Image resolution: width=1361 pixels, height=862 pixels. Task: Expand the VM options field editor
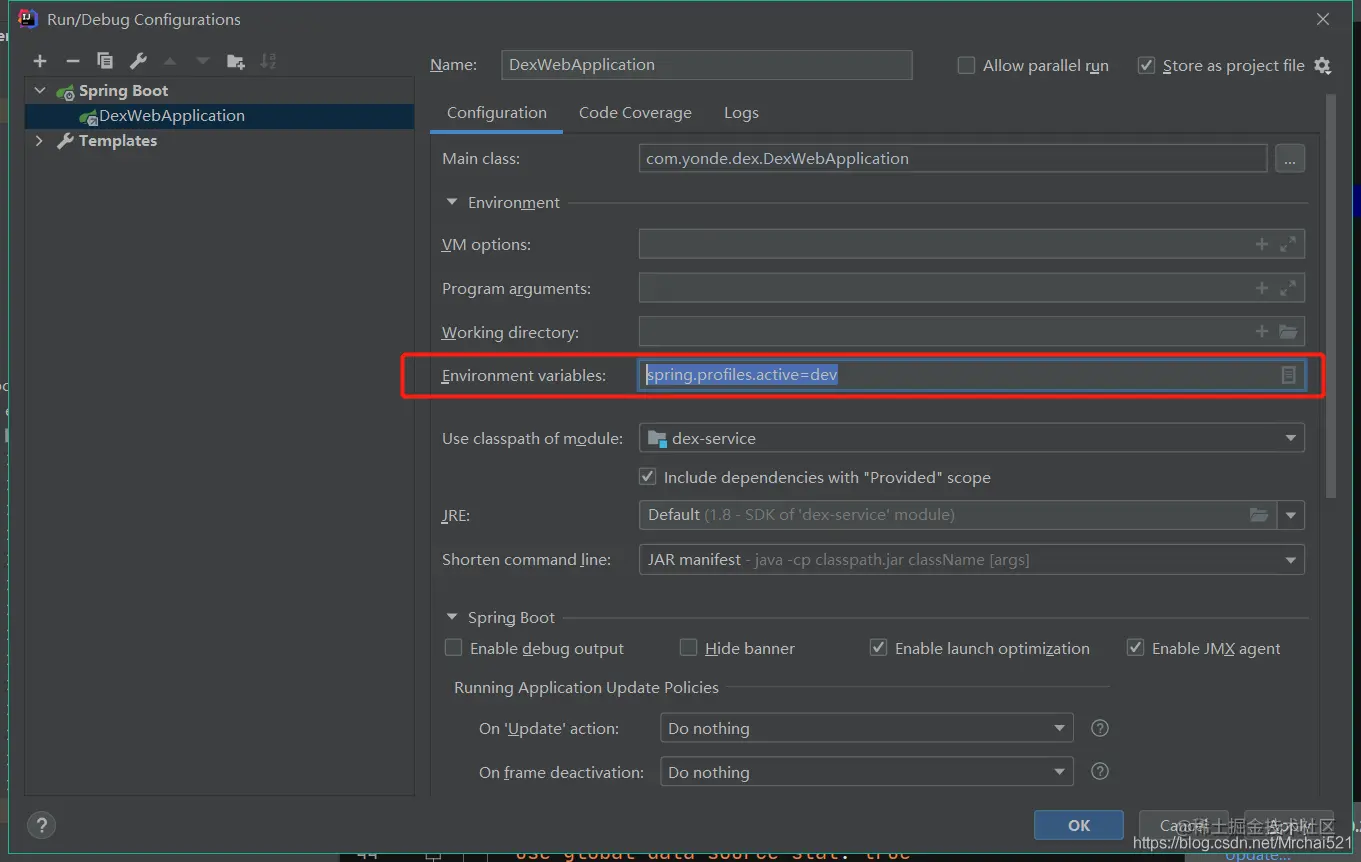pos(1288,244)
